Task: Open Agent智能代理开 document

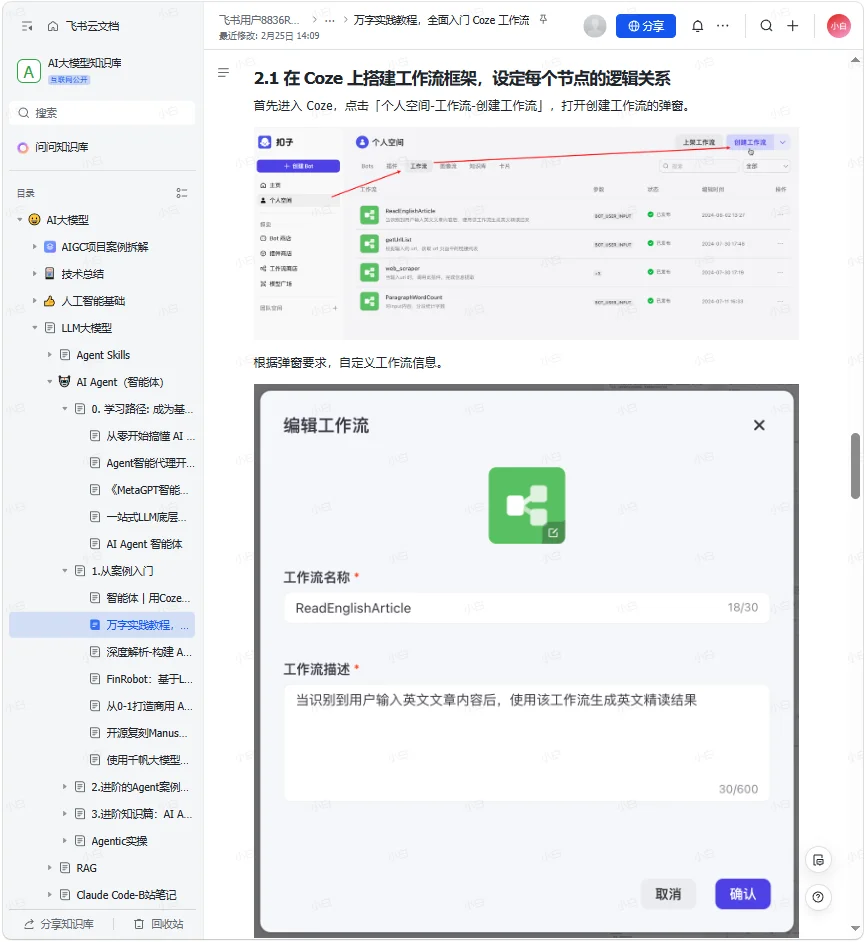Action: [142, 463]
